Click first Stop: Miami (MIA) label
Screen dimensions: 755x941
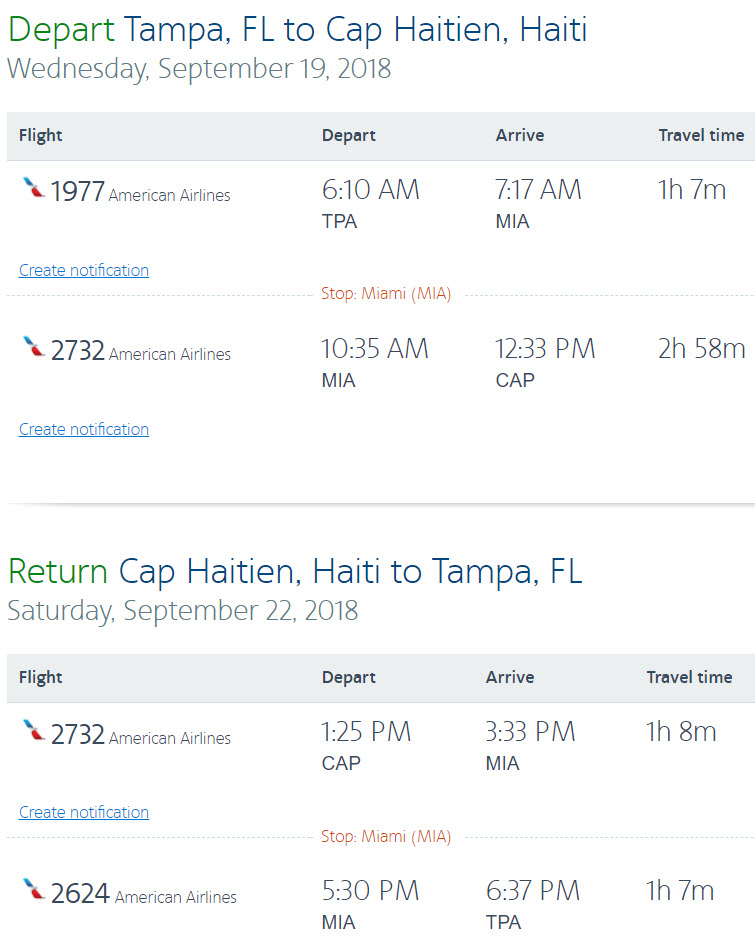tap(386, 293)
